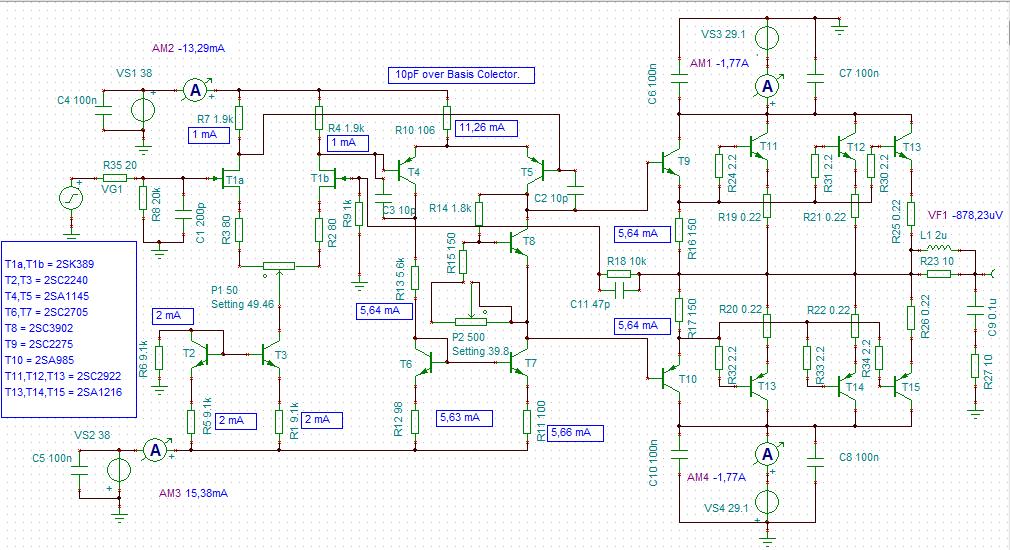Viewport: 1010px width, 550px height.
Task: Select transistor T7 symbol
Action: 519,363
